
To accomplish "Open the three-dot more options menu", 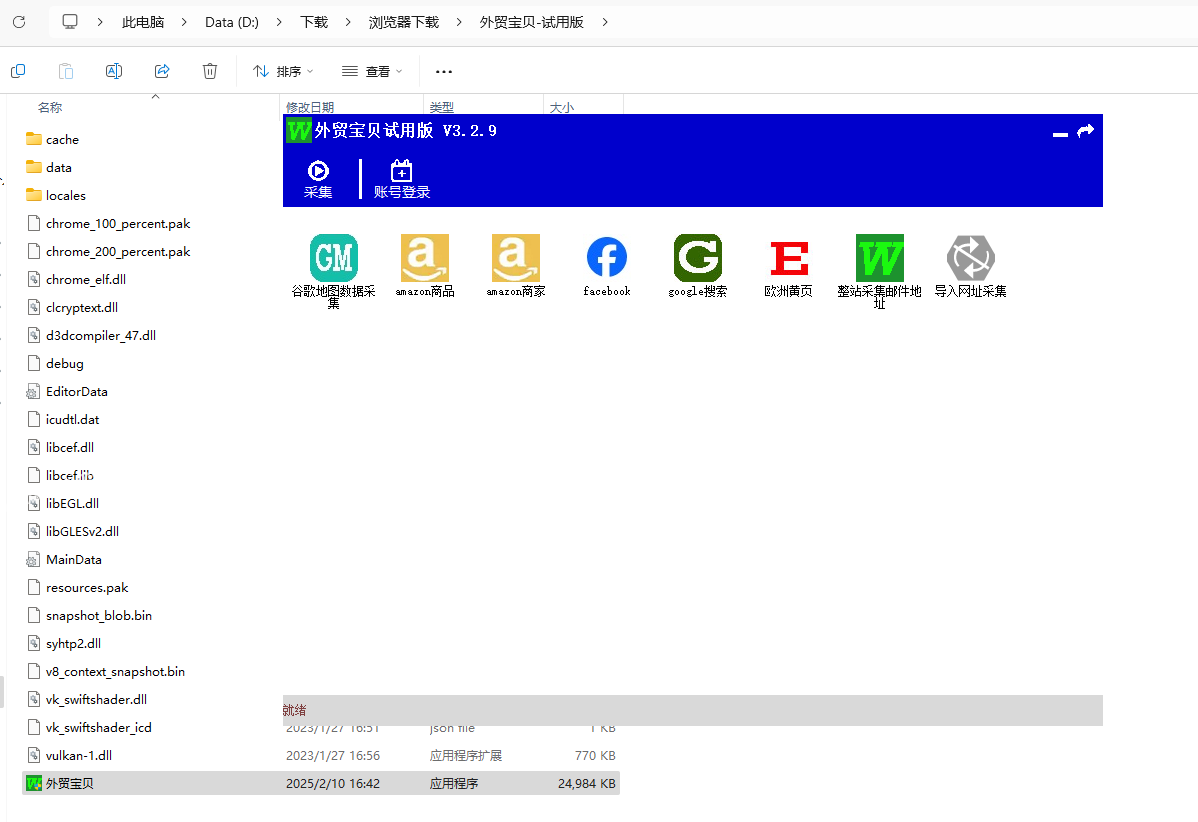I will click(x=444, y=71).
